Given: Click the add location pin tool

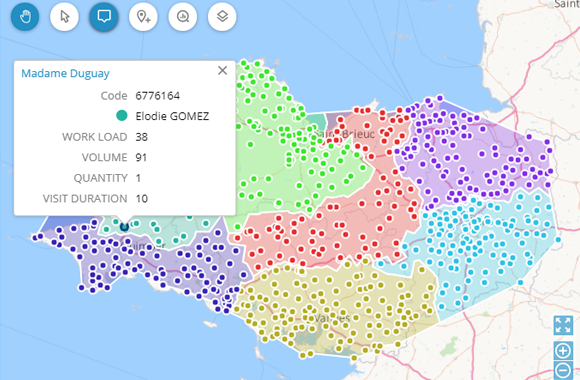Looking at the screenshot, I should click(143, 17).
